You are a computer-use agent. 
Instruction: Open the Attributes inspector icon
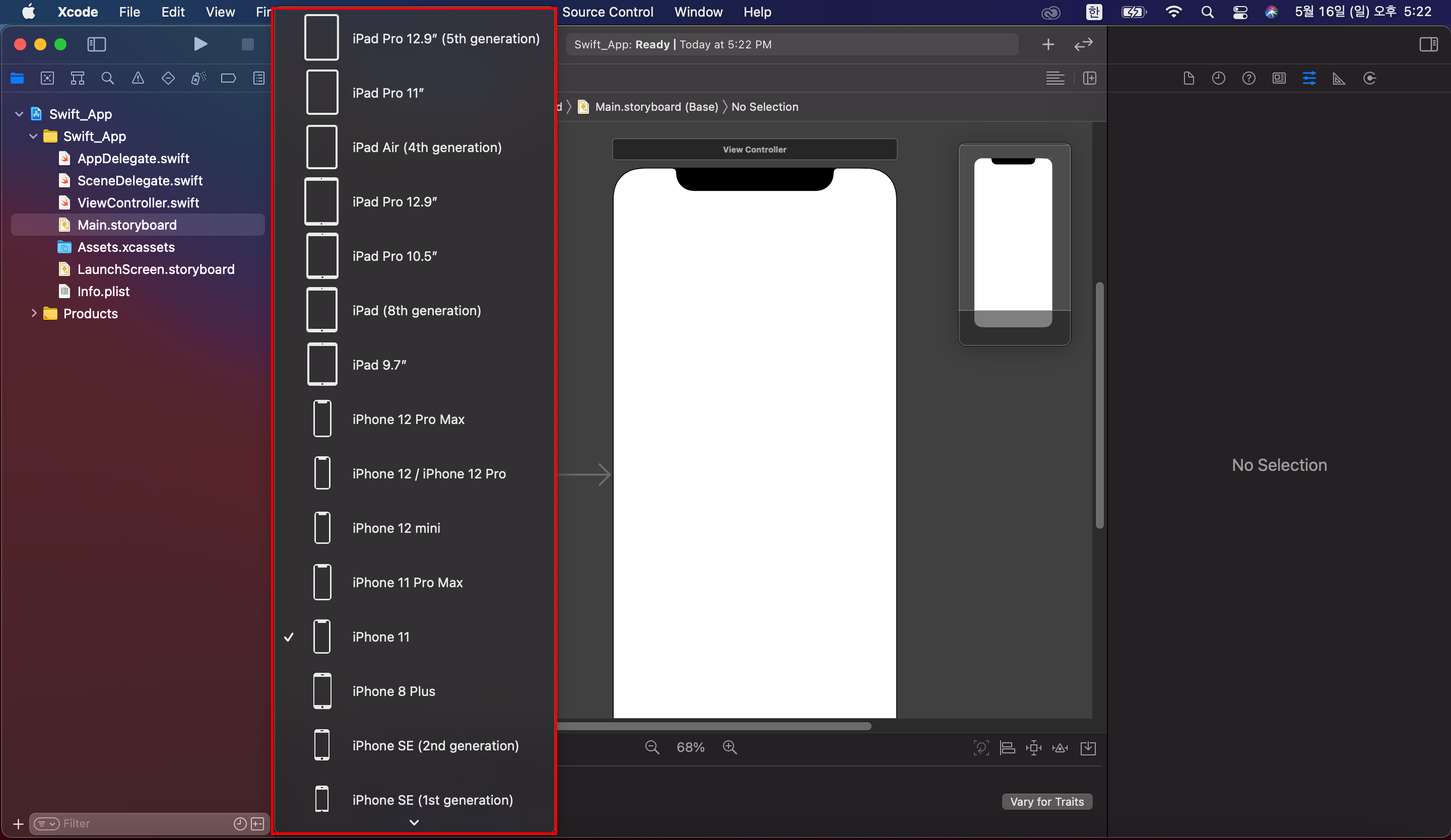coord(1309,78)
